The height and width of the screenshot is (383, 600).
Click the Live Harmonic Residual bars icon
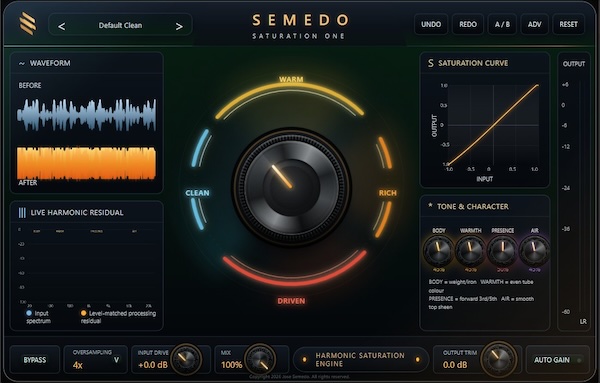click(x=22, y=212)
